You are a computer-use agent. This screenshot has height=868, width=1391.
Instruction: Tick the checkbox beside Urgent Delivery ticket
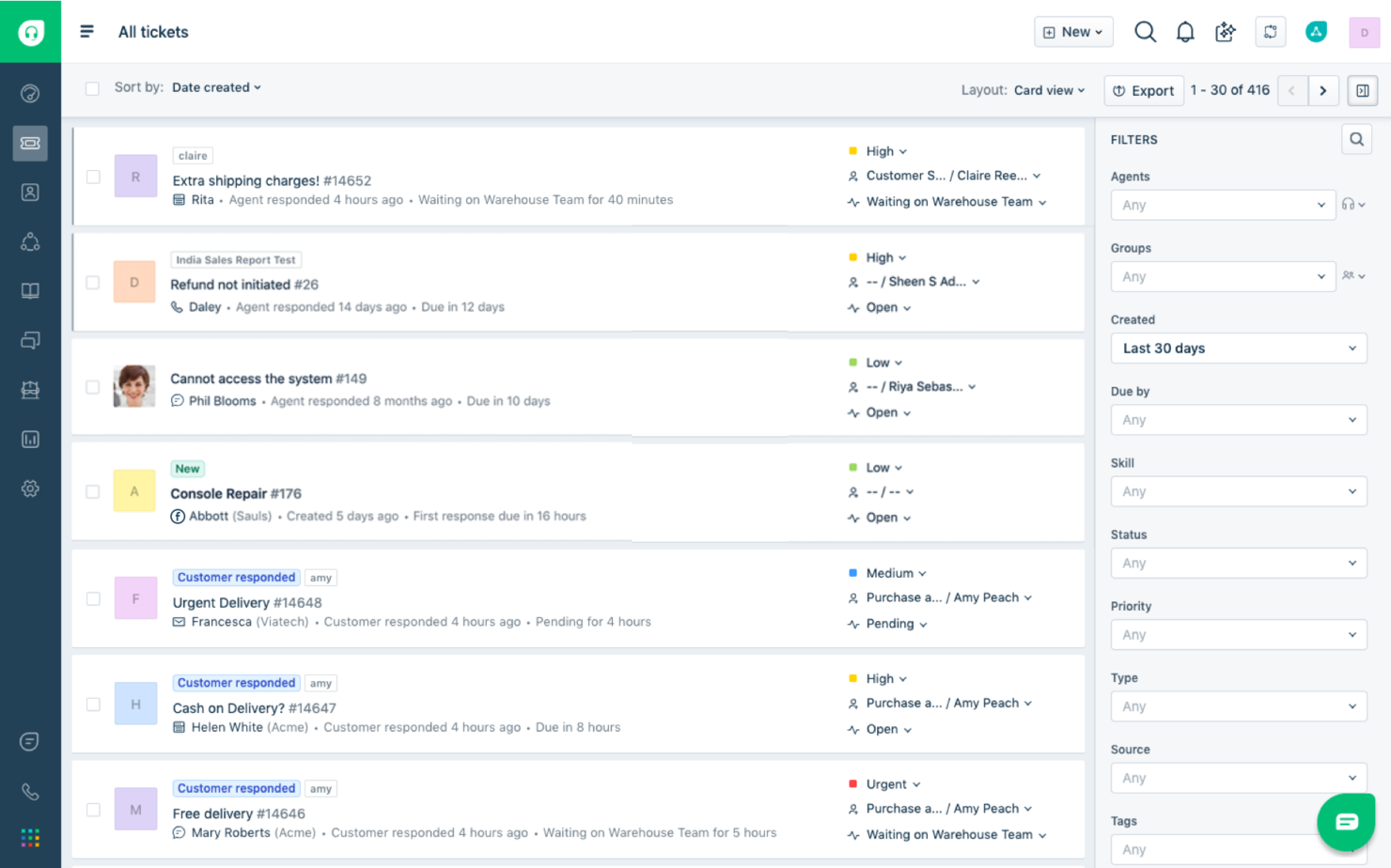(x=92, y=597)
